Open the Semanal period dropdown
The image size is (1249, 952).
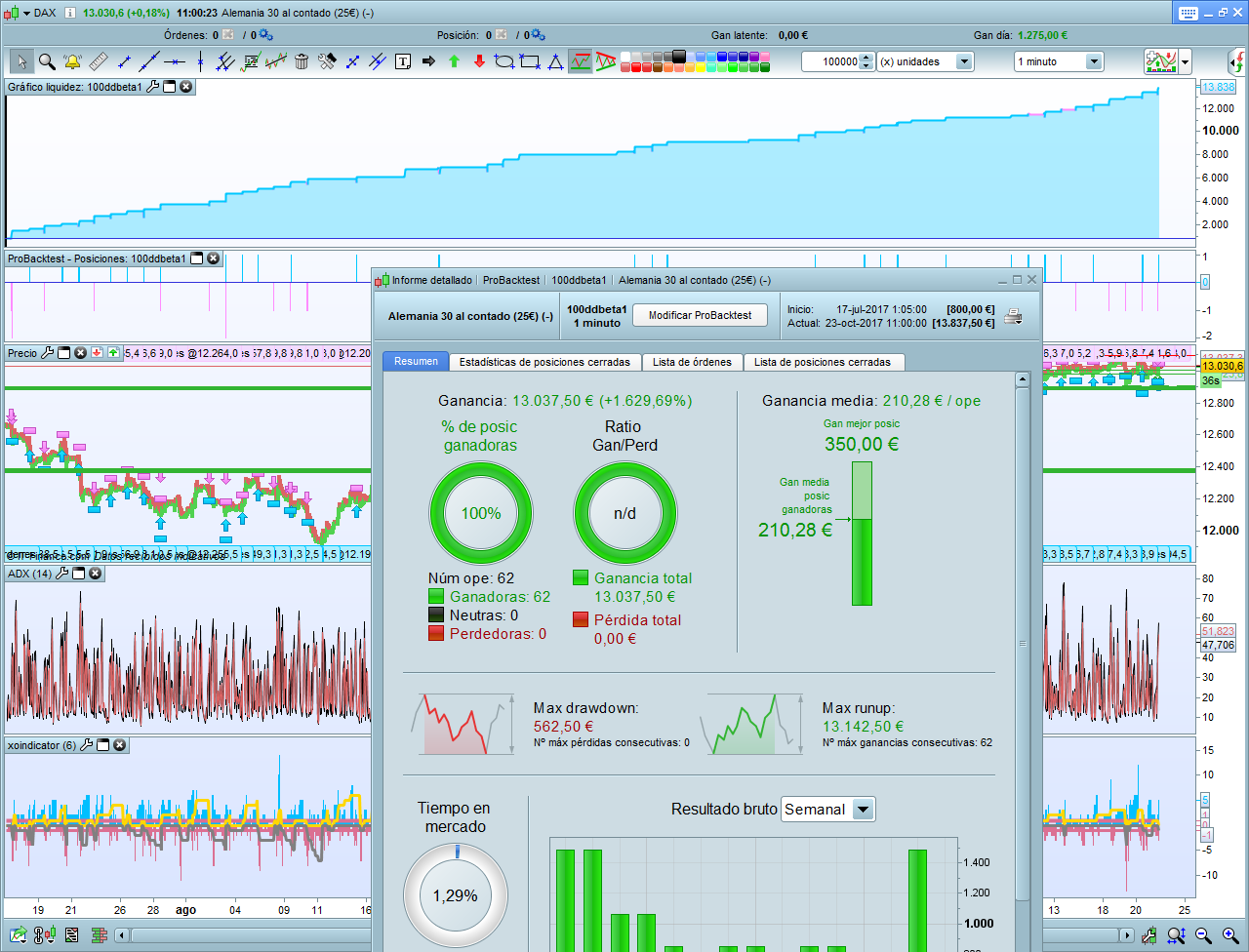(x=863, y=809)
